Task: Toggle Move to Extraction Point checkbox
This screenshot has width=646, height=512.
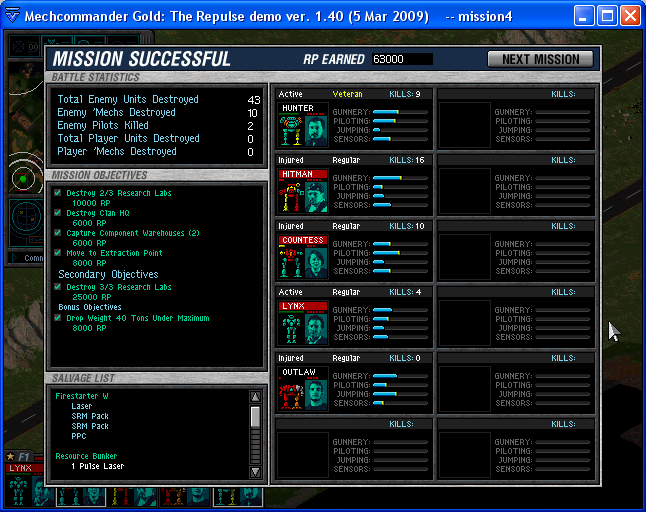Action: (x=58, y=252)
